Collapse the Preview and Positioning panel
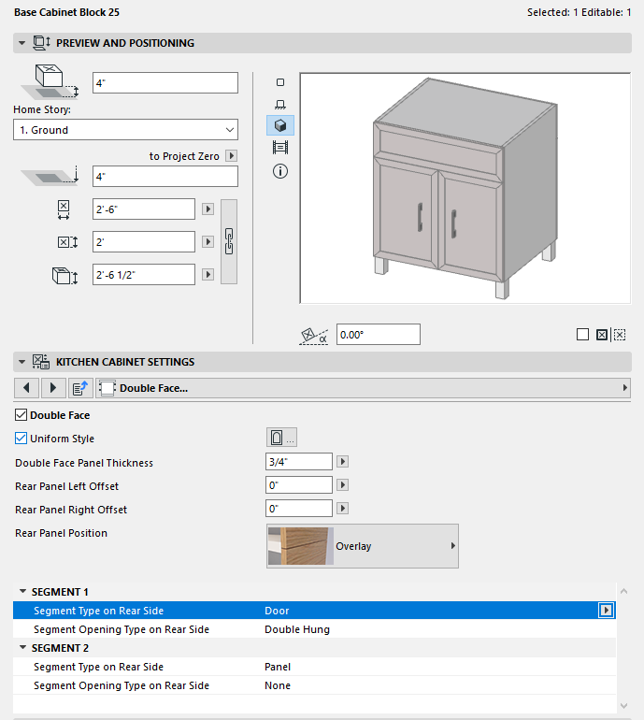The width and height of the screenshot is (644, 720). (22, 43)
